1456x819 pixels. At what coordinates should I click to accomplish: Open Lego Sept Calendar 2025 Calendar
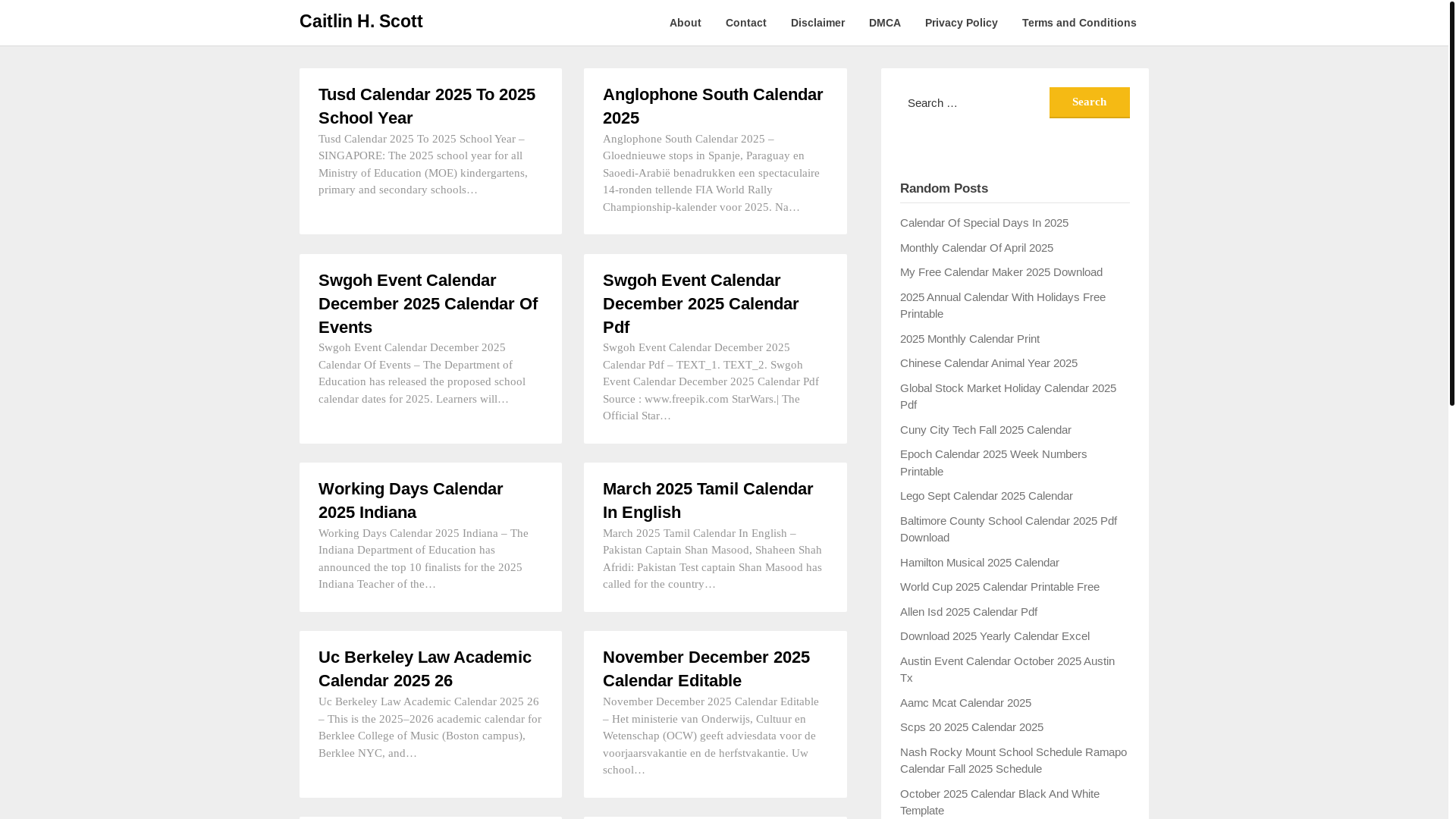(986, 496)
